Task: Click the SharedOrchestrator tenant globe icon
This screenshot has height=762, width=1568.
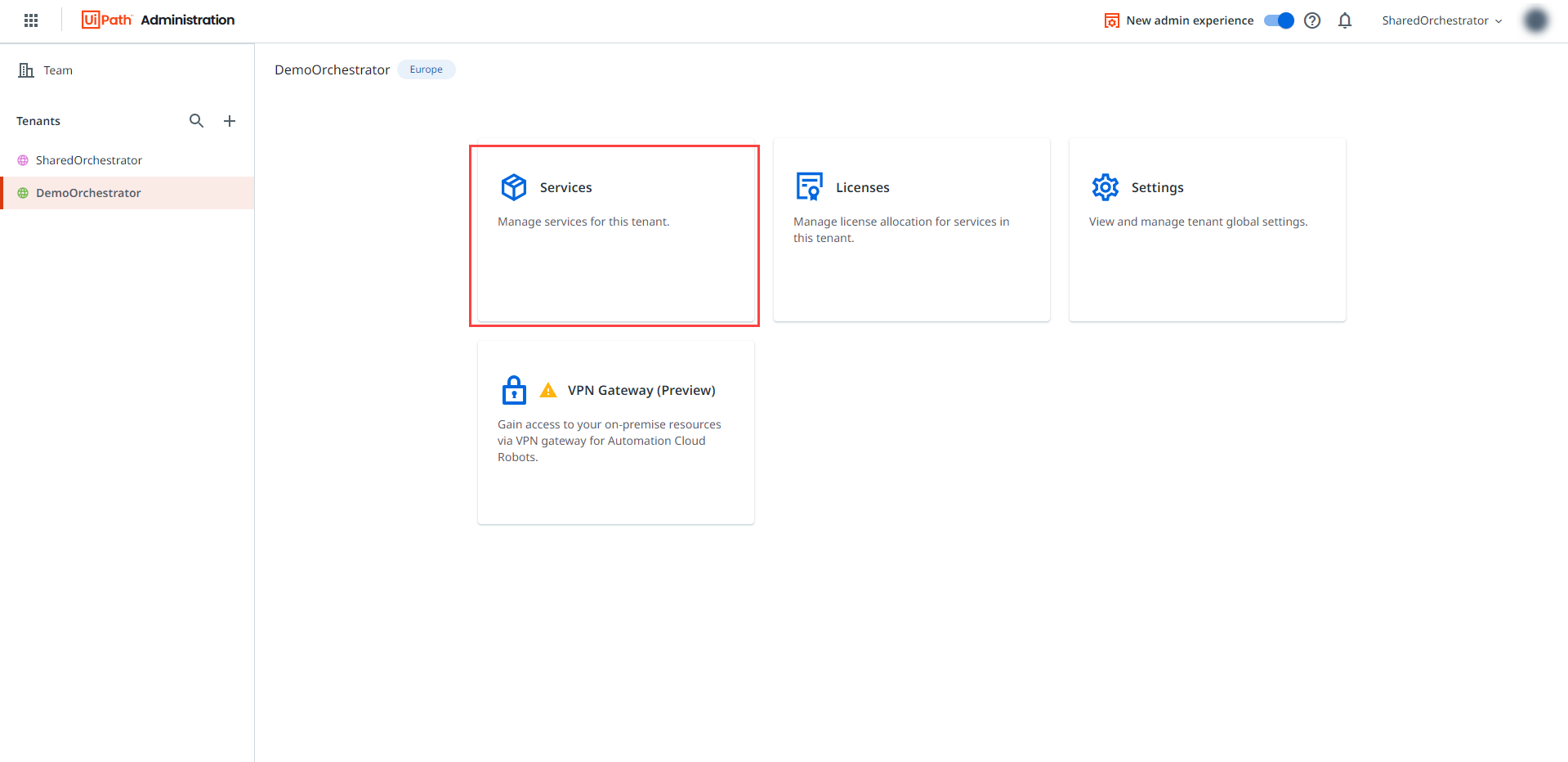Action: tap(23, 160)
